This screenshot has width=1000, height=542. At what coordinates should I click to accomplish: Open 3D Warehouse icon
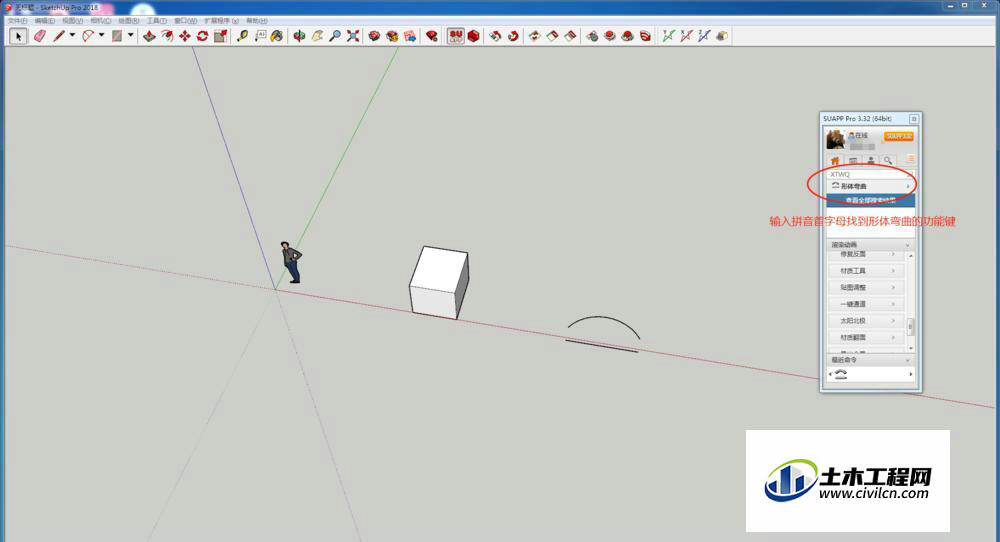(x=374, y=36)
